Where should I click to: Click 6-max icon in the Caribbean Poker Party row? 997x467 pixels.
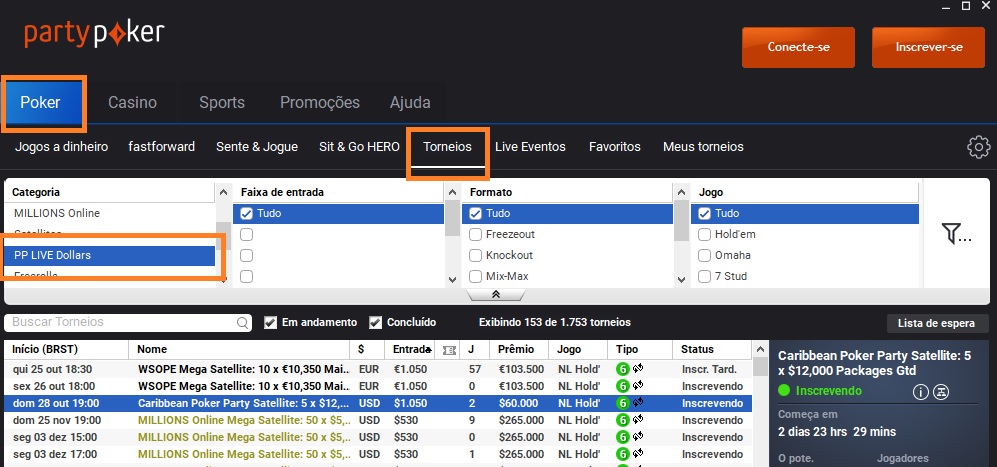coord(622,403)
